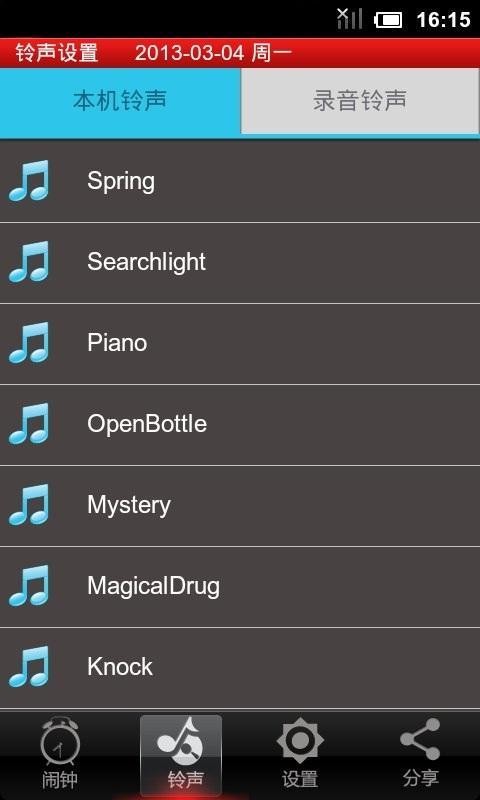Tap the music note icon beside MagicalDrug
Image resolution: width=480 pixels, height=800 pixels.
(x=29, y=586)
